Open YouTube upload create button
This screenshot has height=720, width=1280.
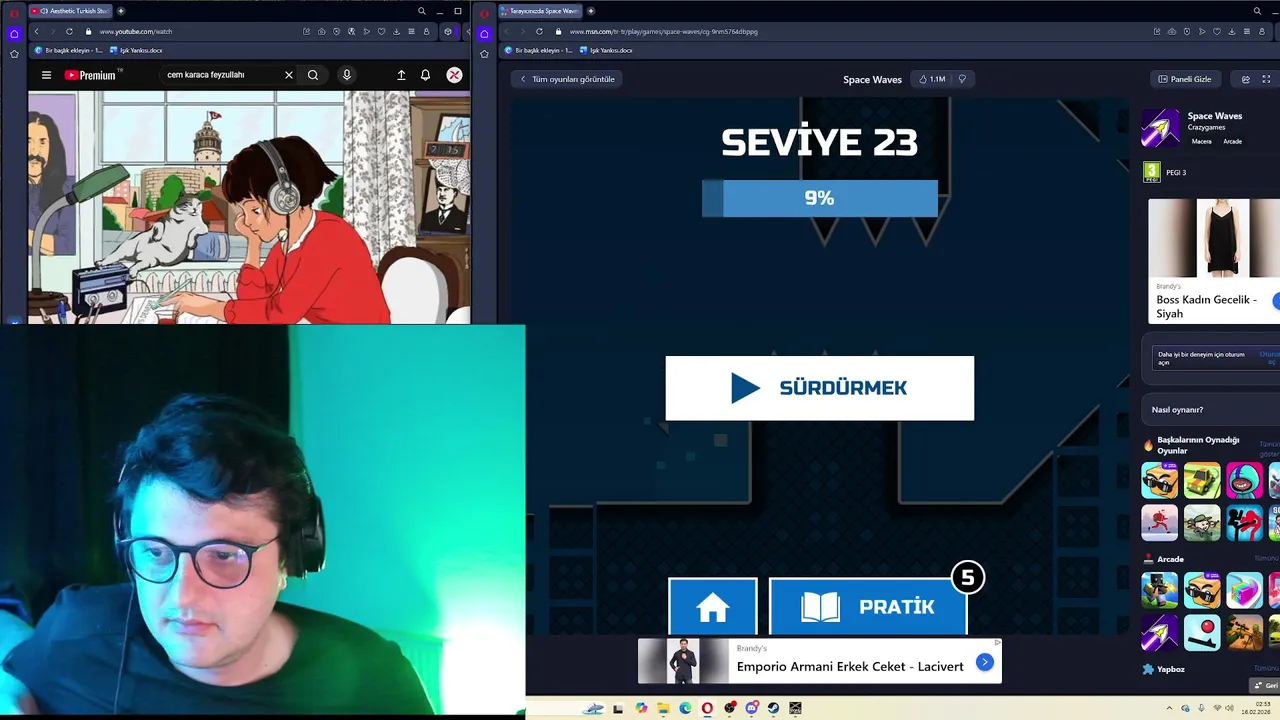coord(401,75)
